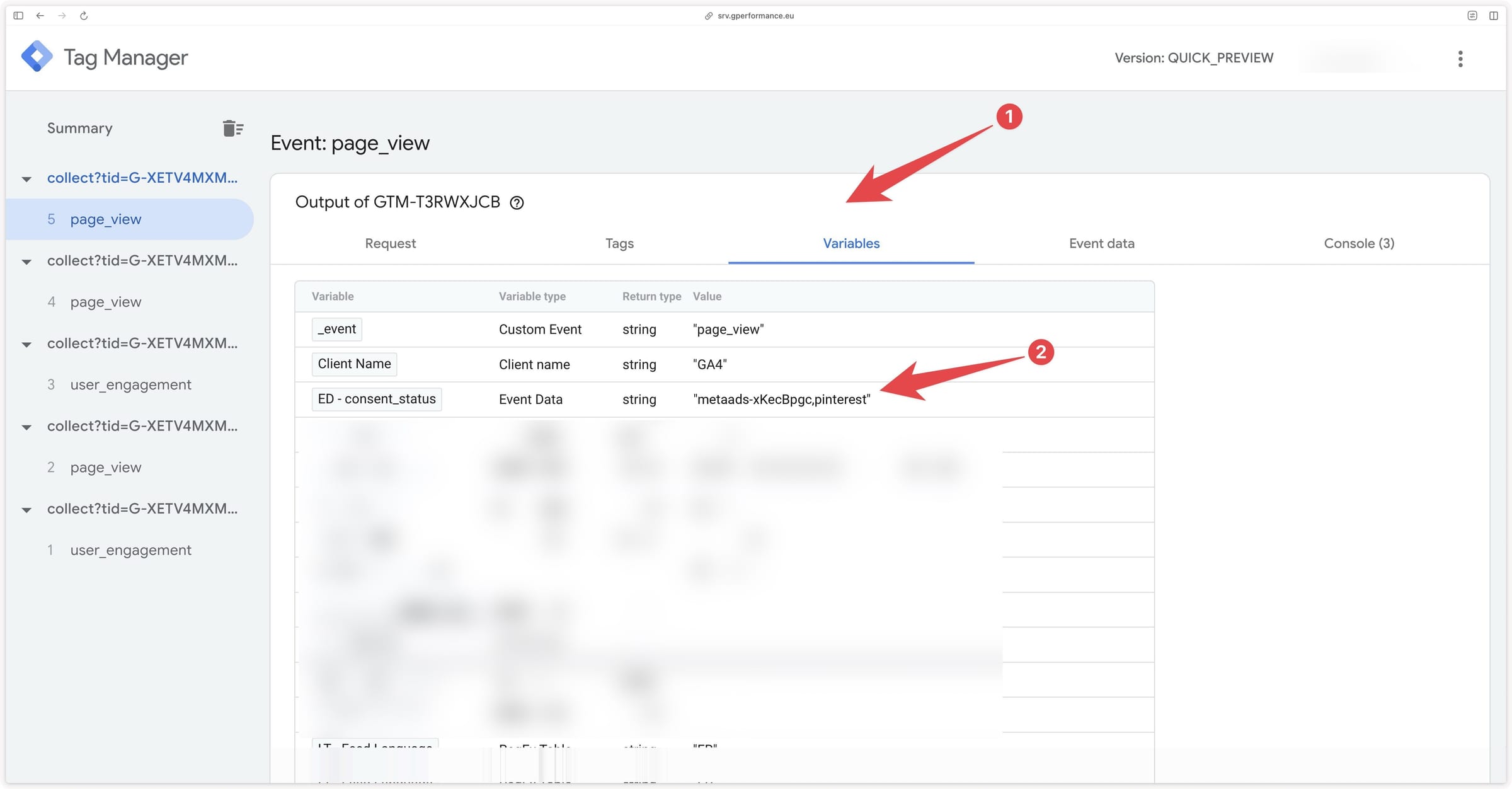Collapse the collect request above user_engagement 3
This screenshot has width=1512, height=789.
26,345
